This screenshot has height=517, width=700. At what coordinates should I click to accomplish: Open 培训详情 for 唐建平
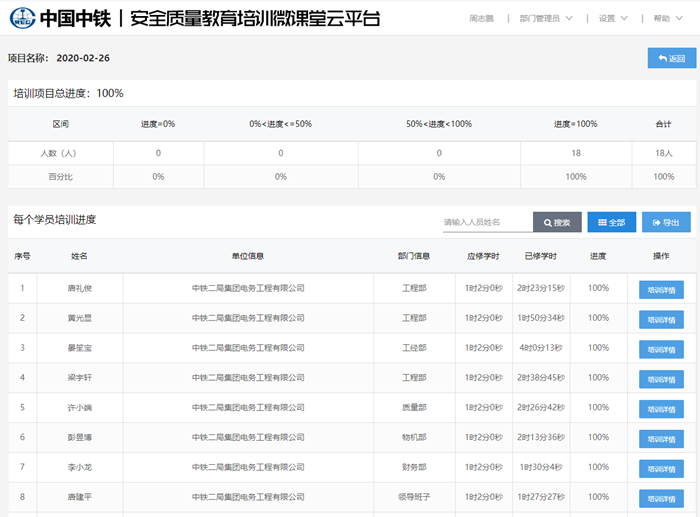click(x=660, y=497)
